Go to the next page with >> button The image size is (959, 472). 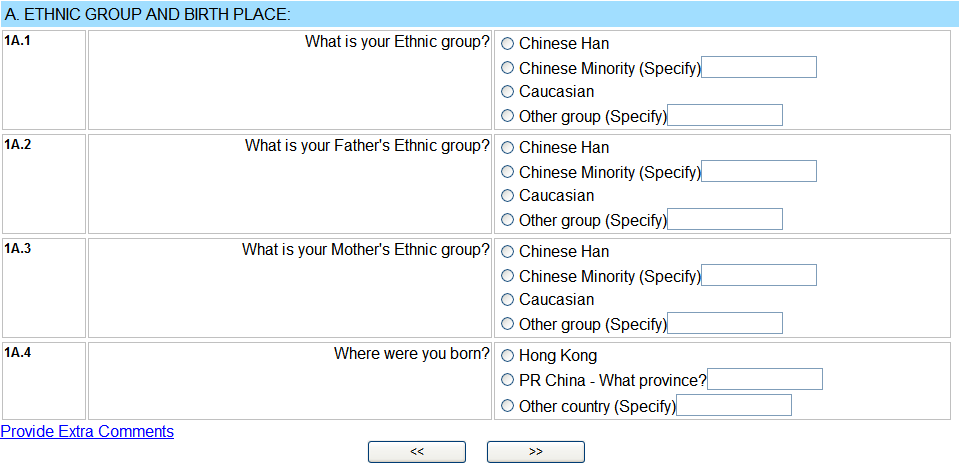(535, 452)
